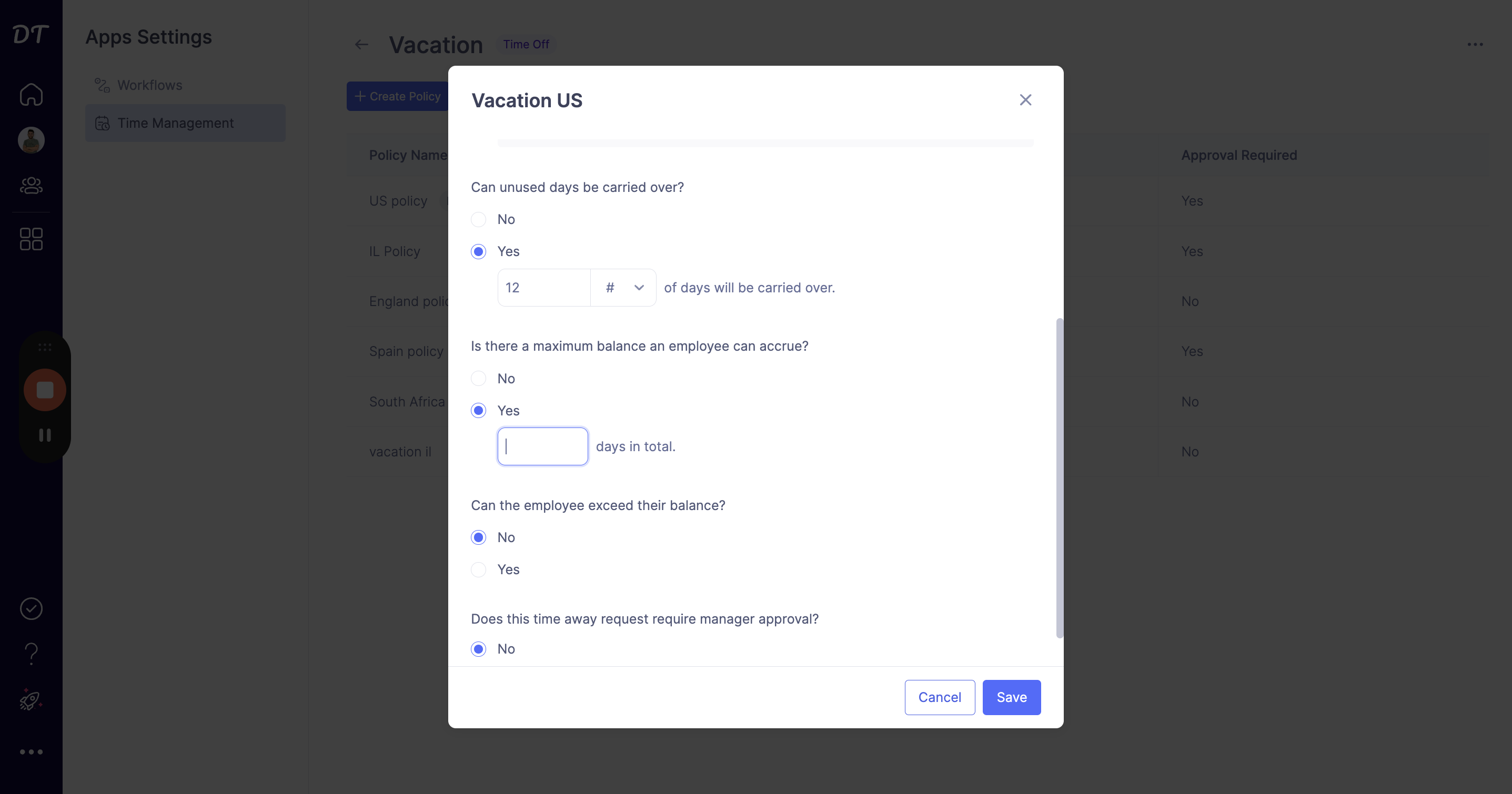This screenshot has width=1512, height=794.
Task: Open the help question mark icon
Action: click(31, 654)
